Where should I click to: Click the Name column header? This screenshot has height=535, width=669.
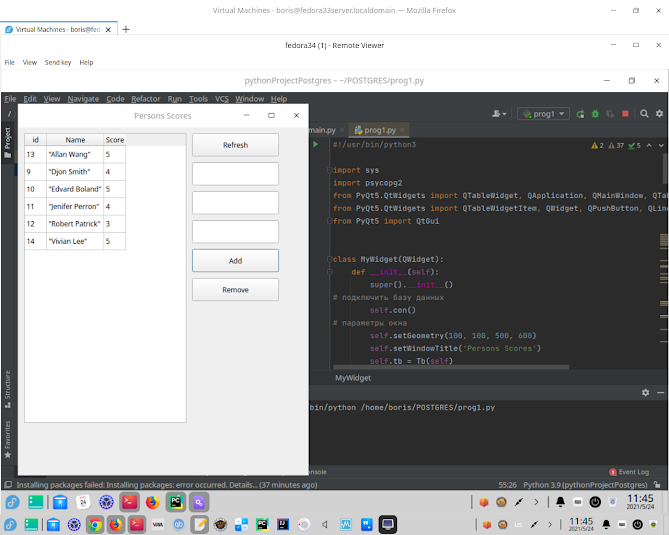pyautogui.click(x=75, y=140)
